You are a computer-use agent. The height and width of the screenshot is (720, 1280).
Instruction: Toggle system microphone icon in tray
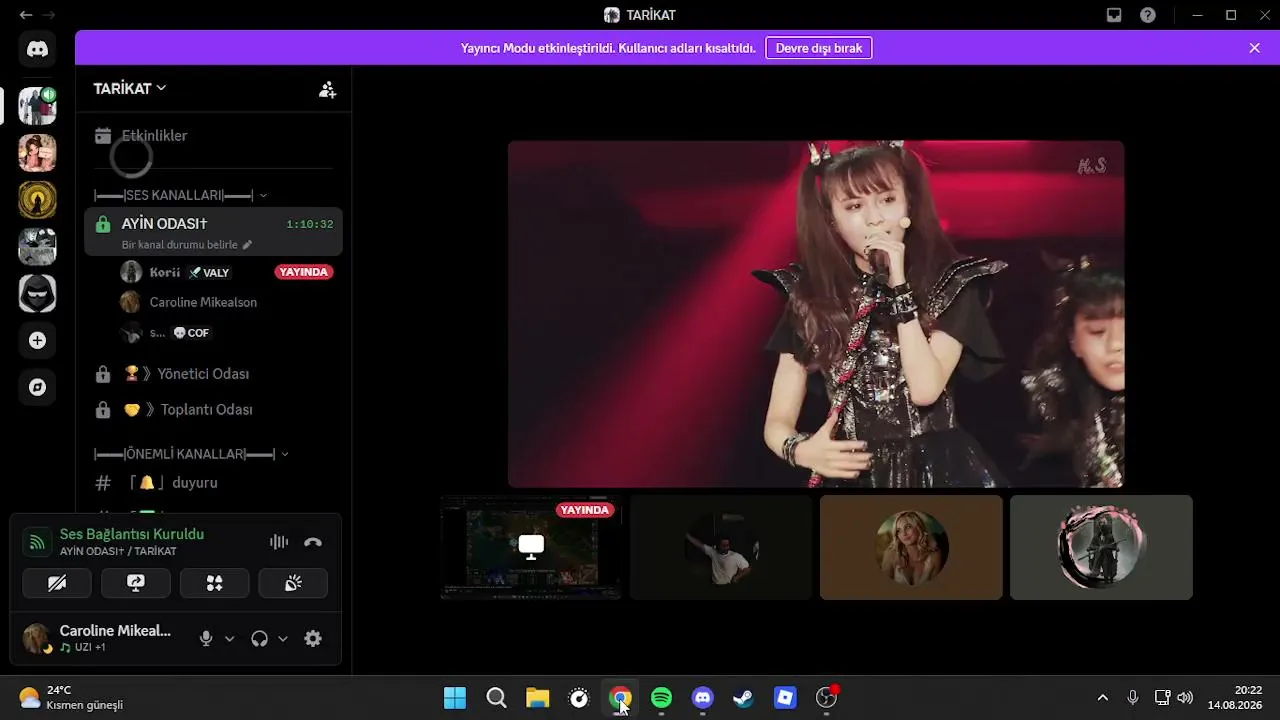tap(1133, 698)
